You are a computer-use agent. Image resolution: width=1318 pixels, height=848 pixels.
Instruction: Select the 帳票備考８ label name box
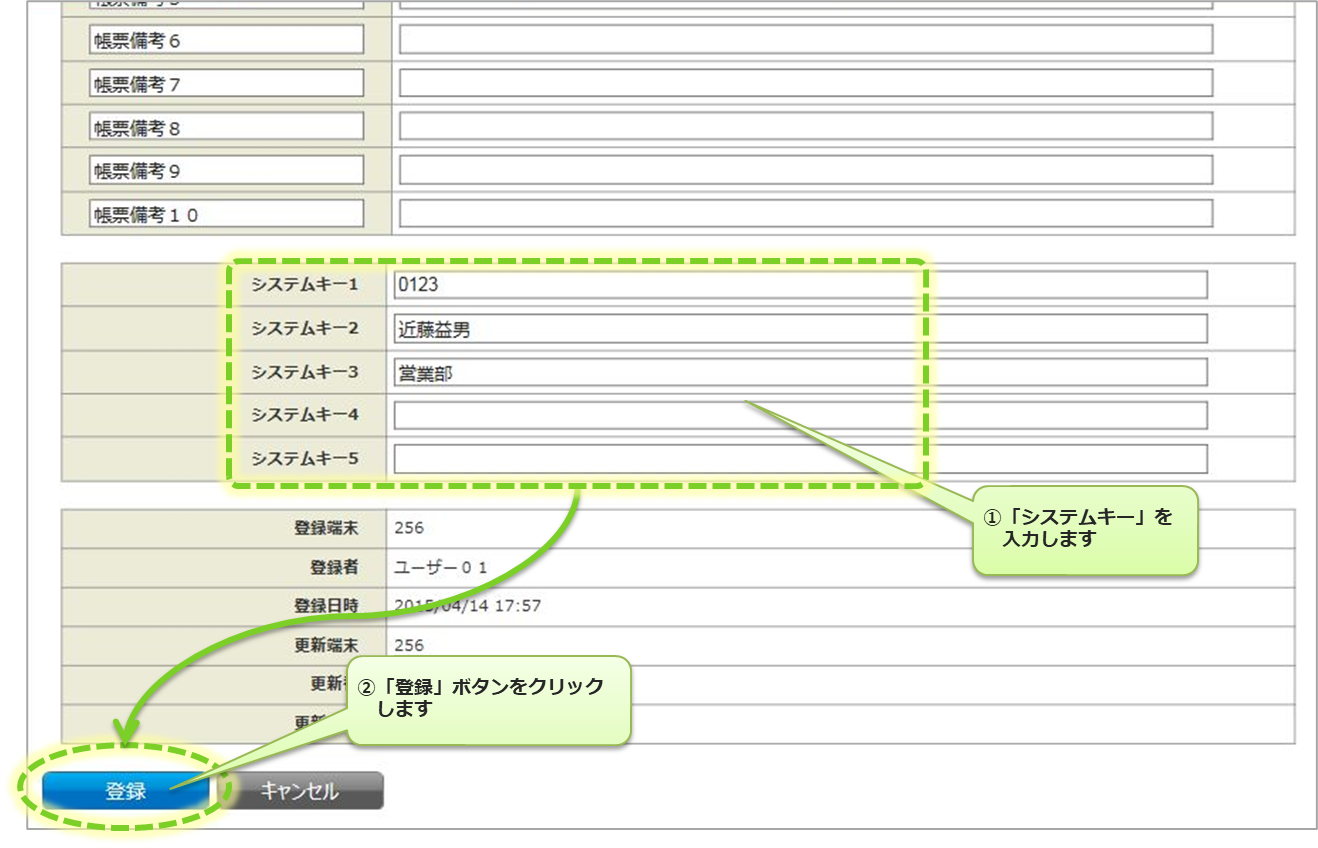tap(226, 127)
